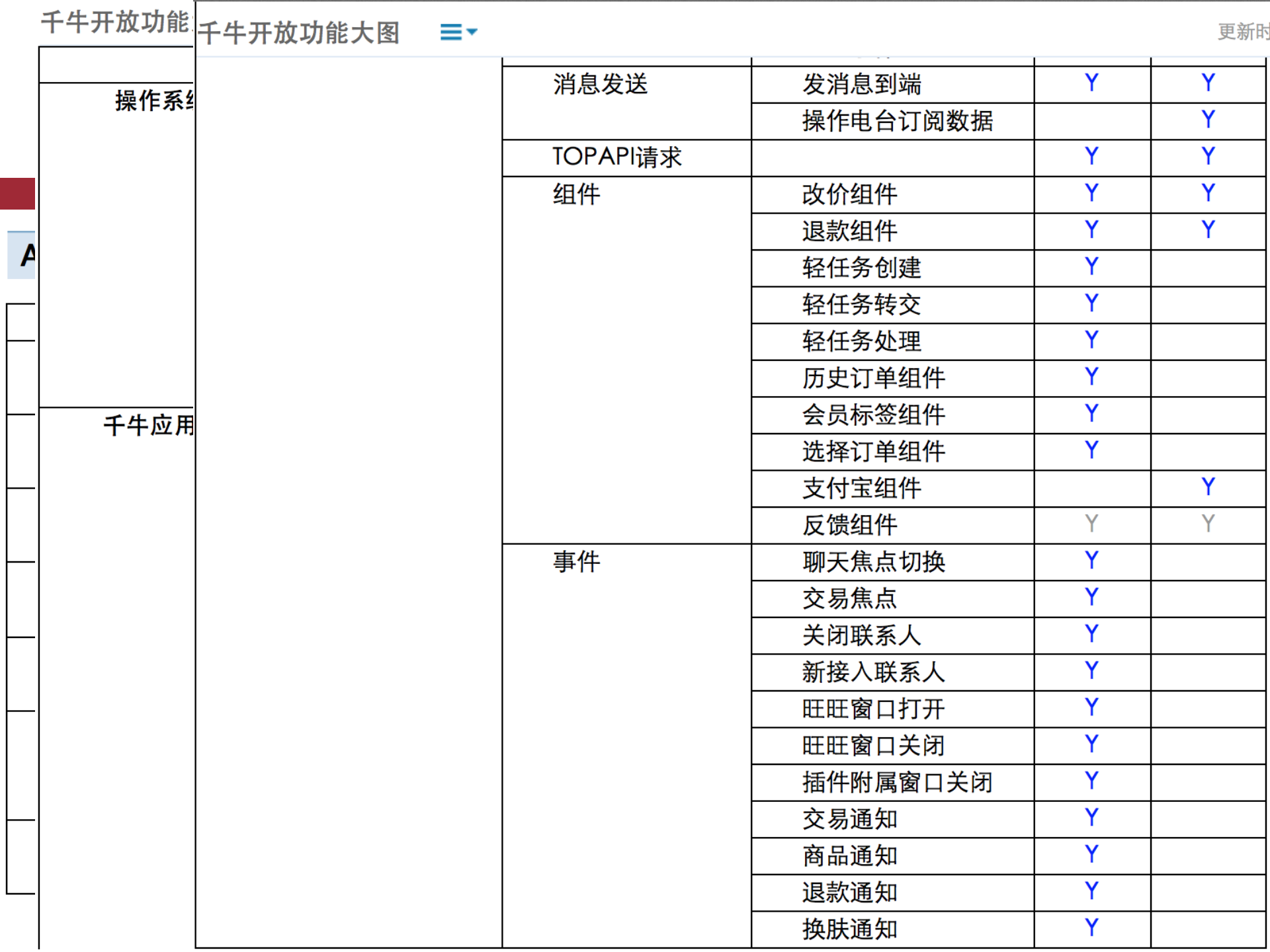Image resolution: width=1270 pixels, height=952 pixels.
Task: Open the hamburger menu beside the title
Action: (450, 30)
